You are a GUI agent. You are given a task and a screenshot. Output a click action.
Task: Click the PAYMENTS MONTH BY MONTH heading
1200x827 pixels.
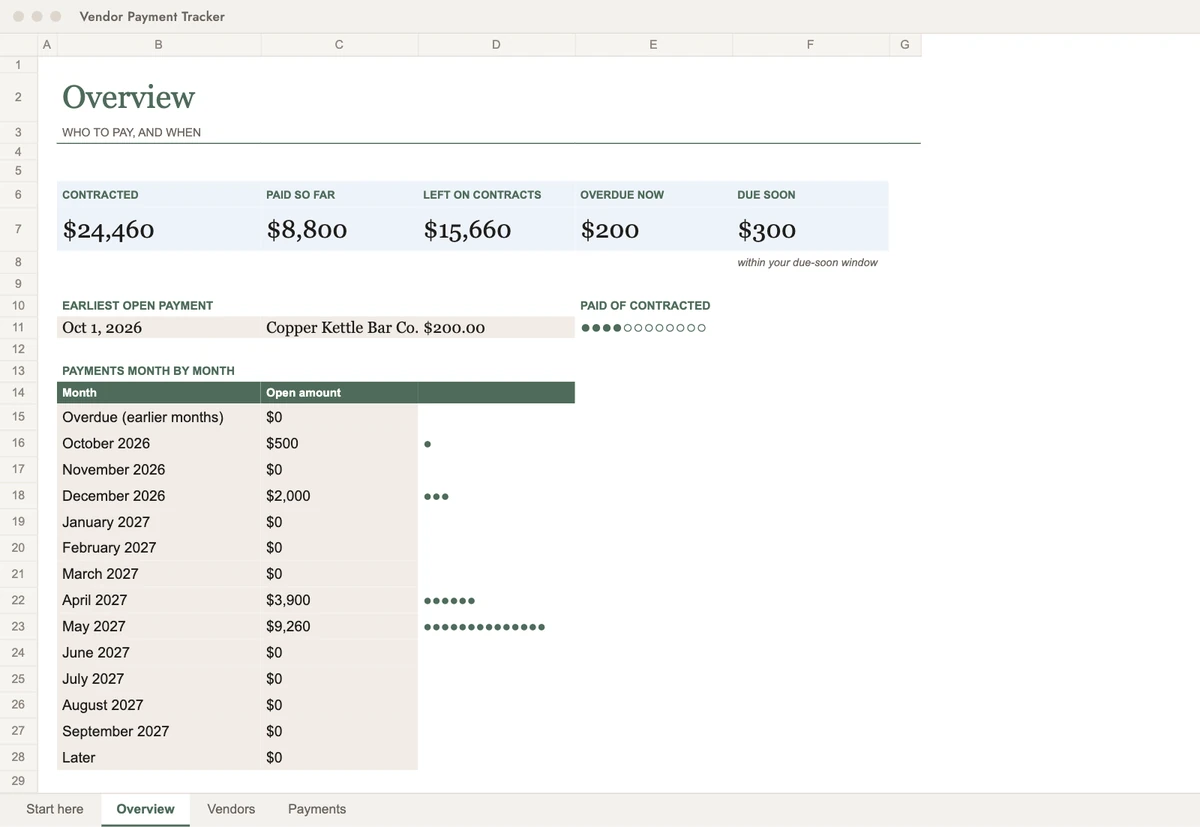coord(148,370)
